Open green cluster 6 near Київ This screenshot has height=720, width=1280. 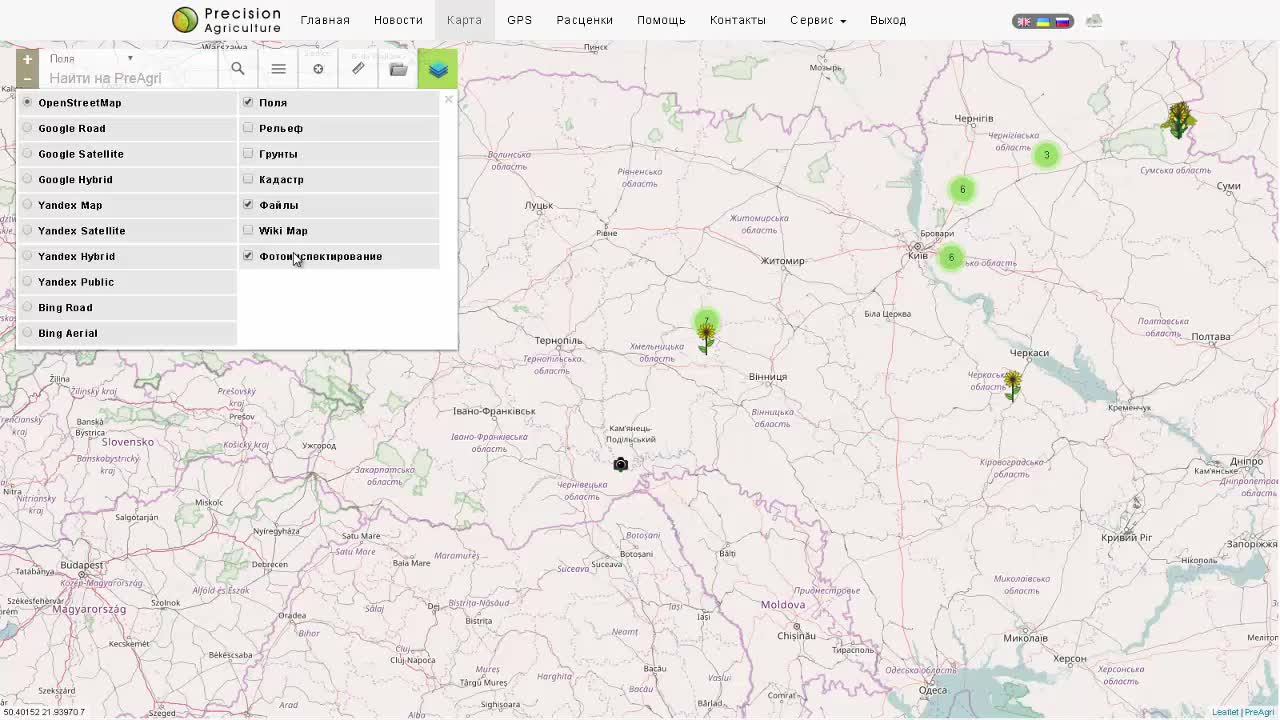951,258
